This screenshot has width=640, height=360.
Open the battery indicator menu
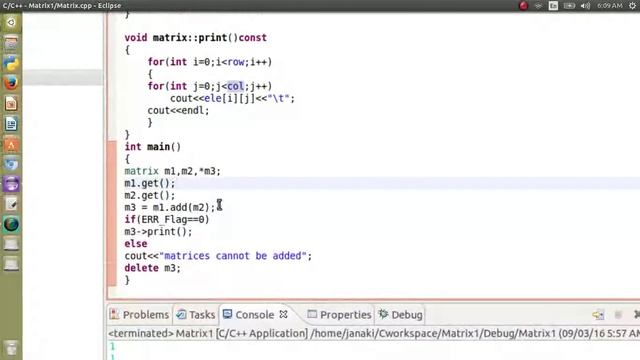(569, 6)
